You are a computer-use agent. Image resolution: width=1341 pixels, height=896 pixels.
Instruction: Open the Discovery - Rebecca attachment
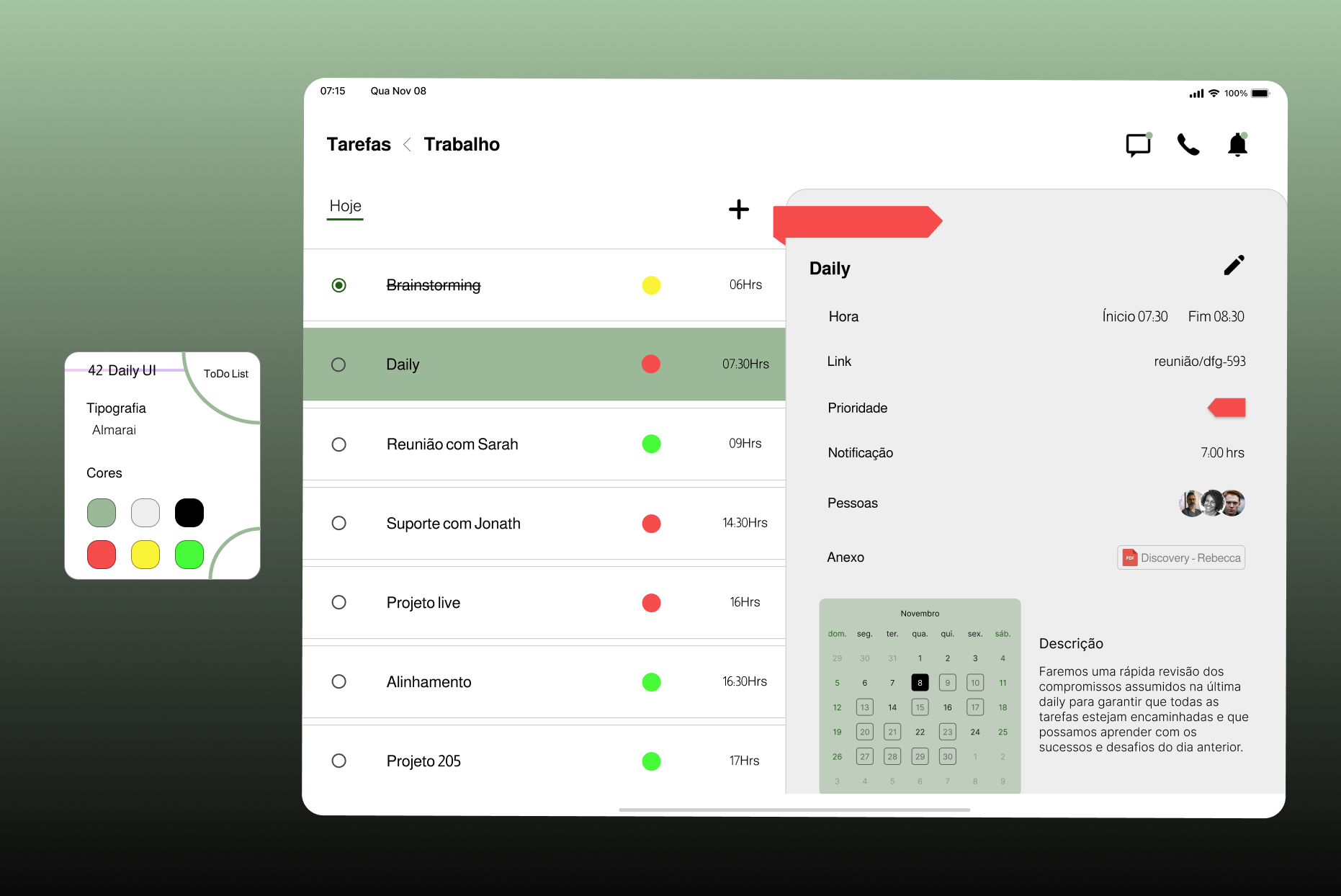(x=1180, y=557)
